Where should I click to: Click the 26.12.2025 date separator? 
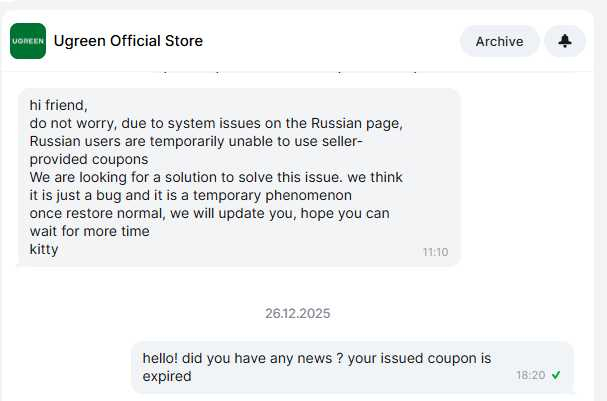pos(297,313)
